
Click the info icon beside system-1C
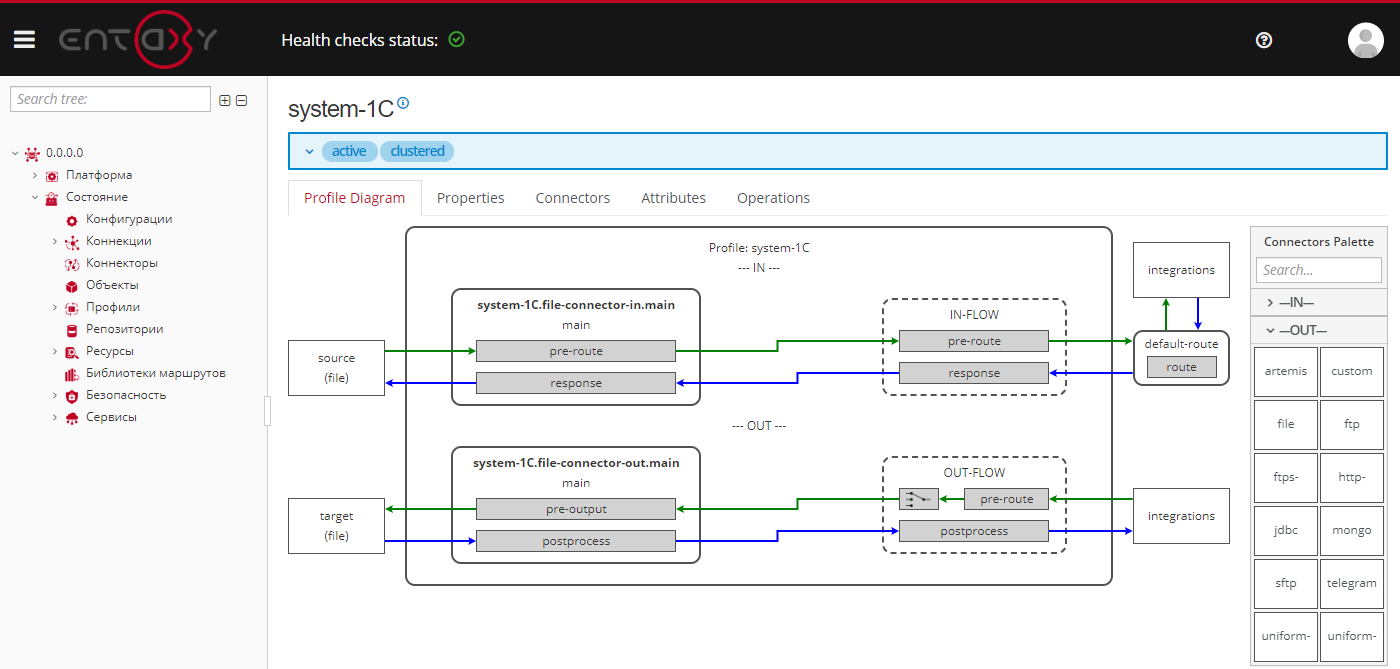(x=403, y=103)
